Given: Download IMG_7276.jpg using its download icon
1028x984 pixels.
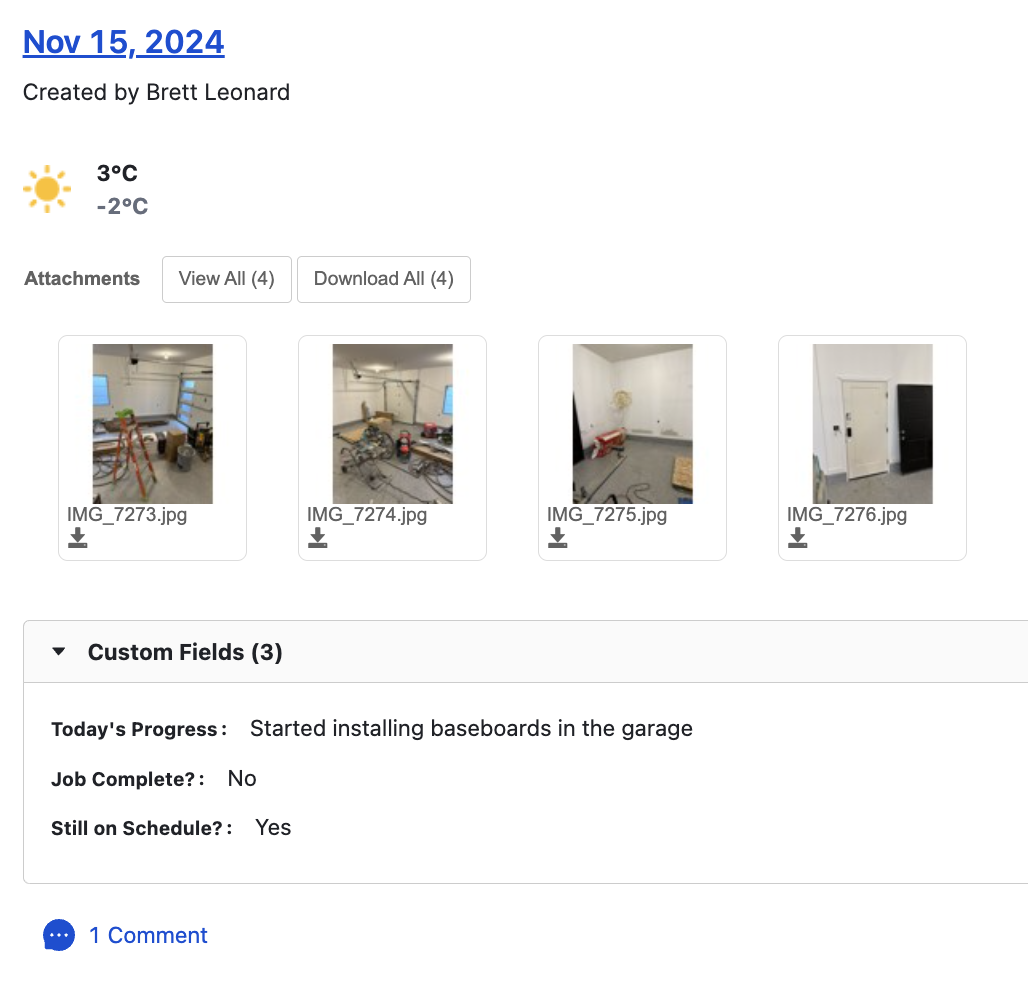Looking at the screenshot, I should point(797,538).
